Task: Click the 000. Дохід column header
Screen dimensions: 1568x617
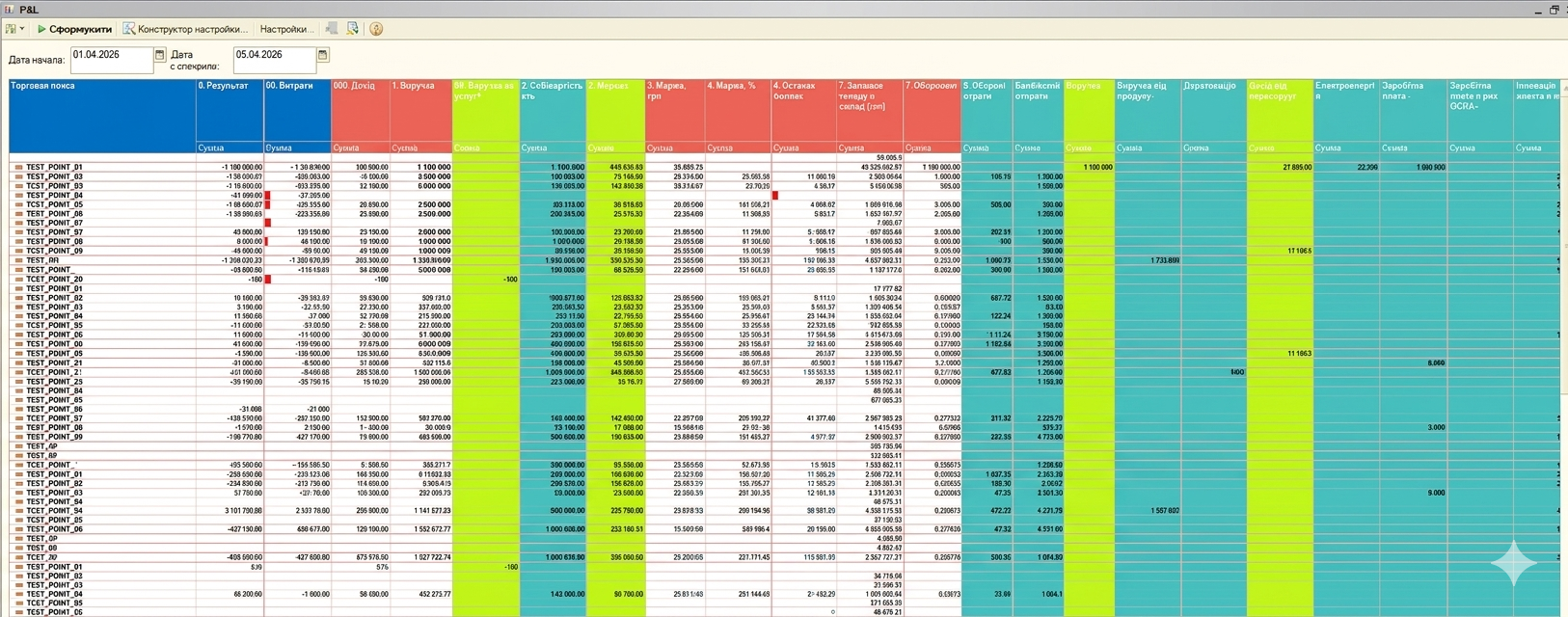Action: 361,111
